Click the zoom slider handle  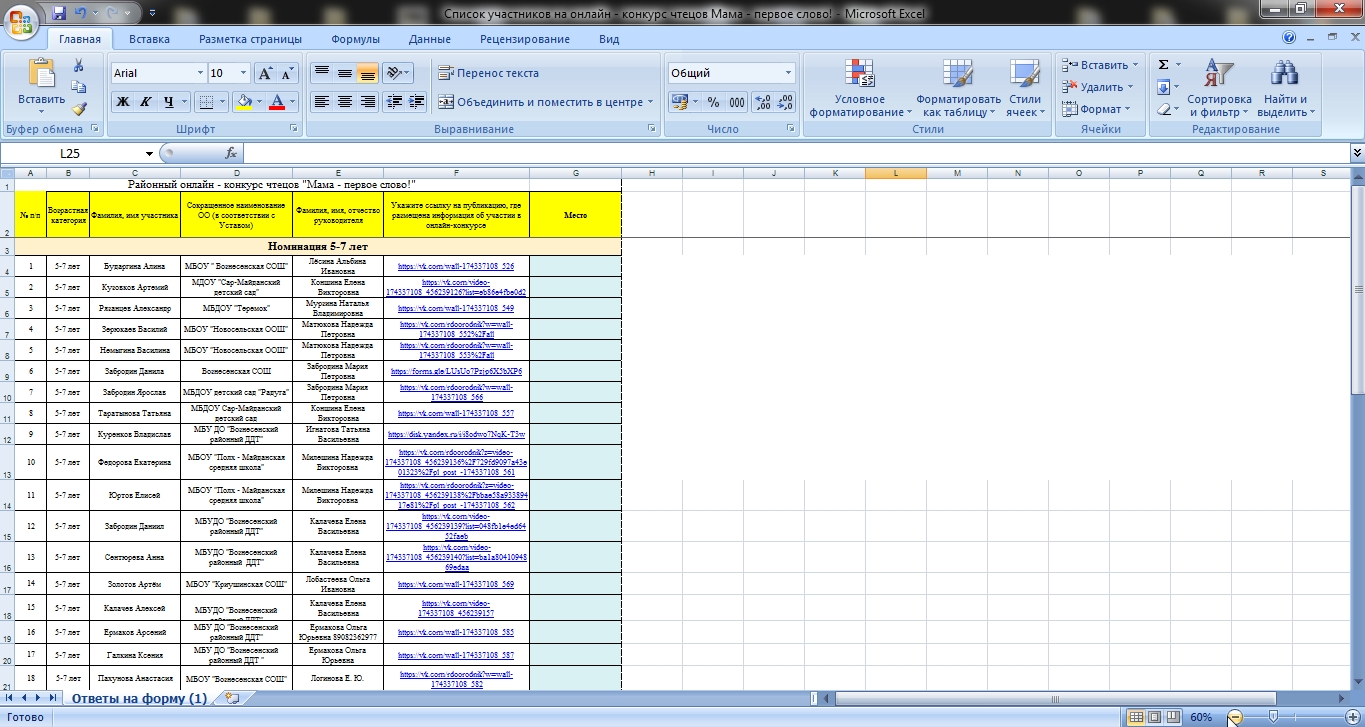coord(1272,717)
